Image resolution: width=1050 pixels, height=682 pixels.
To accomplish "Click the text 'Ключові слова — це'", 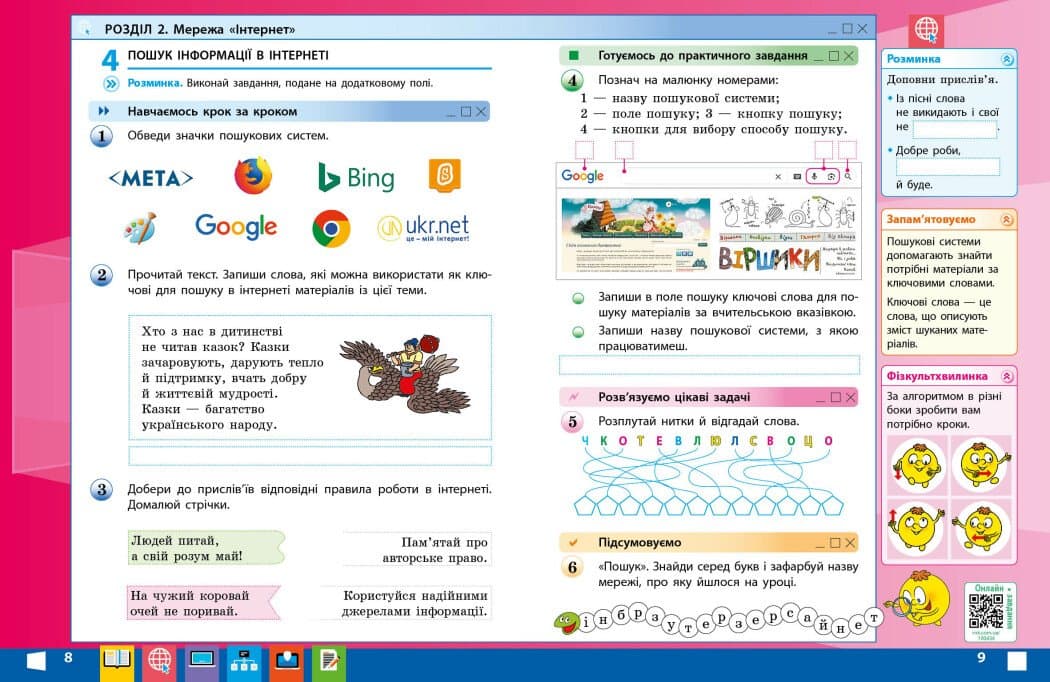I will [x=938, y=302].
